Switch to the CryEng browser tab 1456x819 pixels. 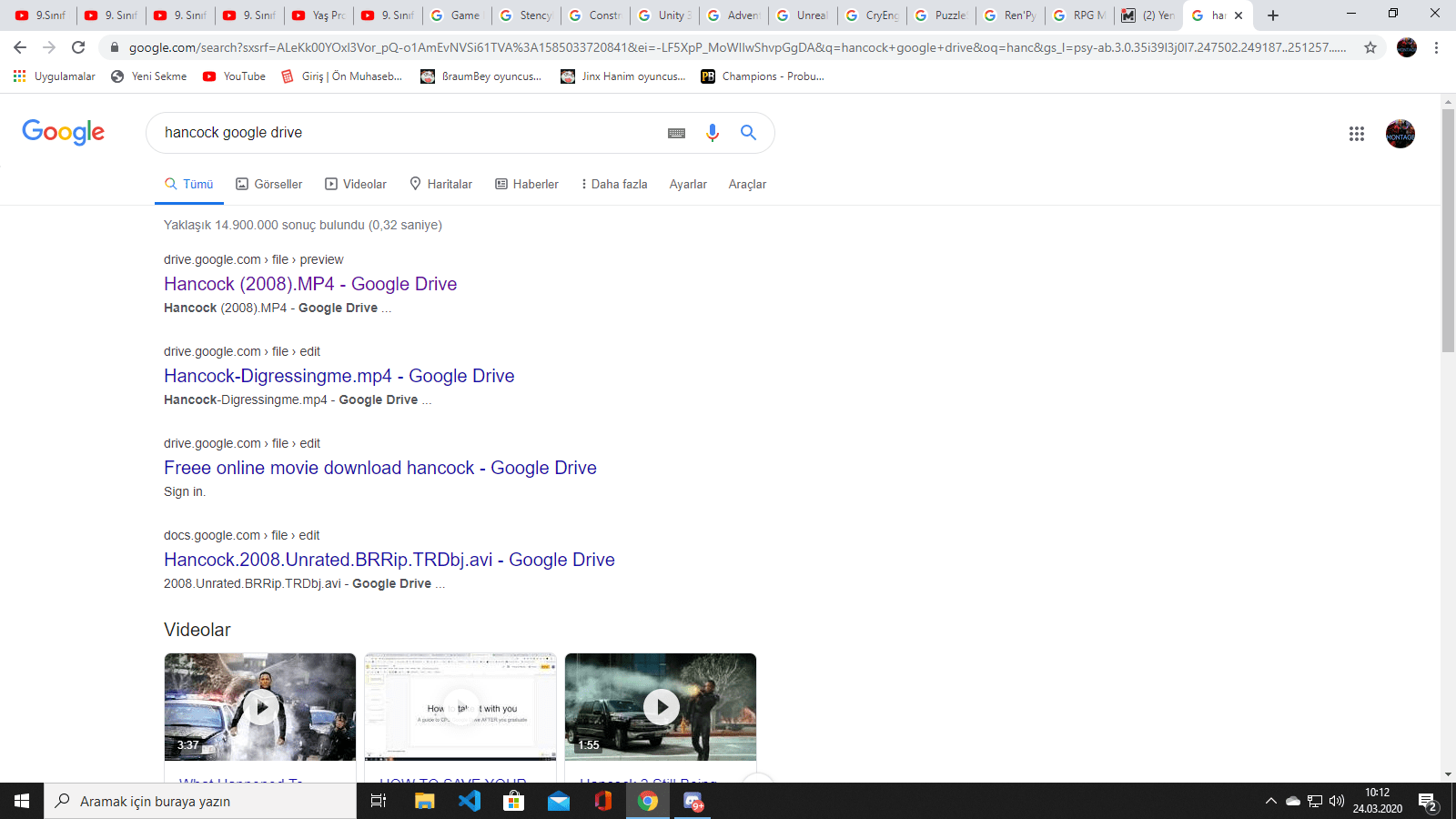873,15
